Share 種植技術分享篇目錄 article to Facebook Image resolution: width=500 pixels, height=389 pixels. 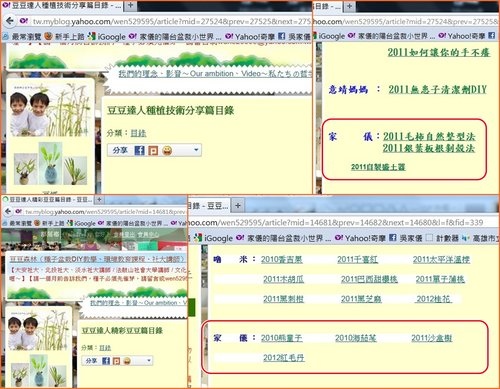(139, 151)
